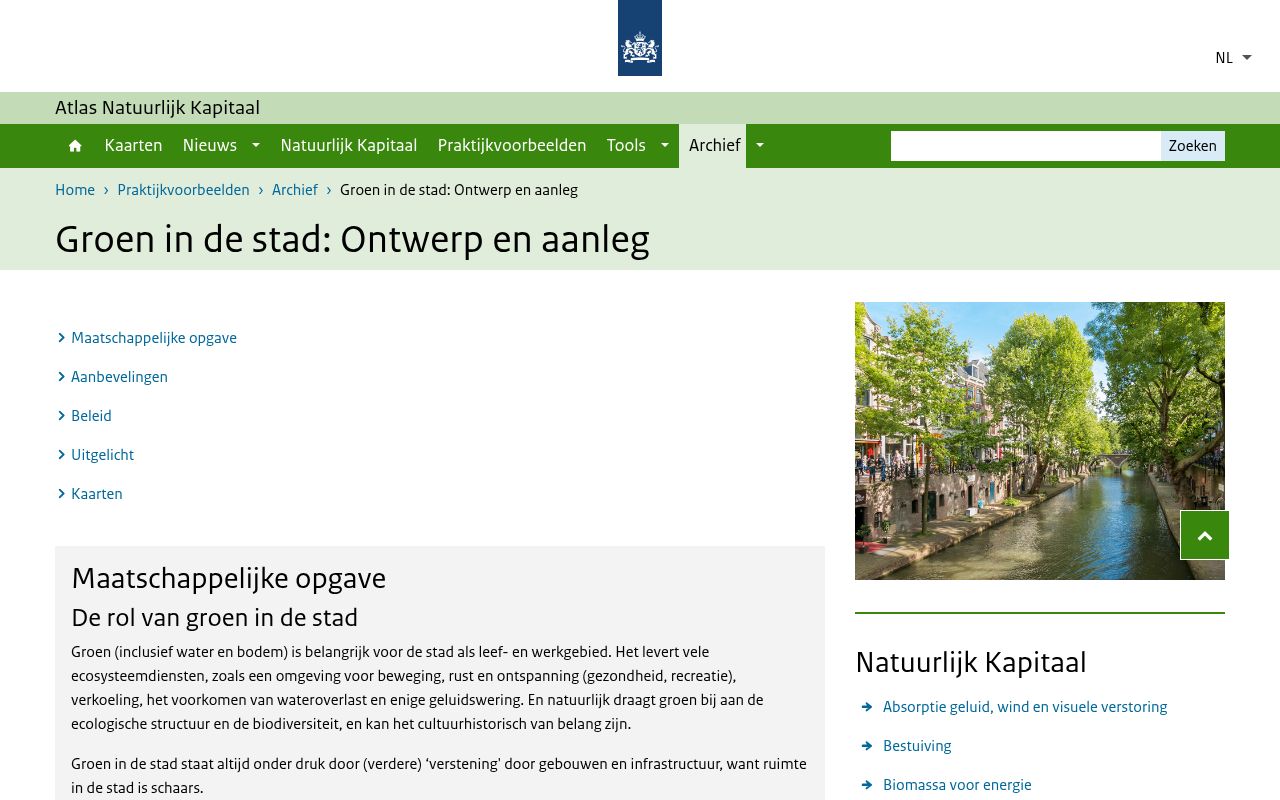Follow the Praktijkvoorbeelden breadcrumb link
The width and height of the screenshot is (1280, 800).
(x=183, y=190)
